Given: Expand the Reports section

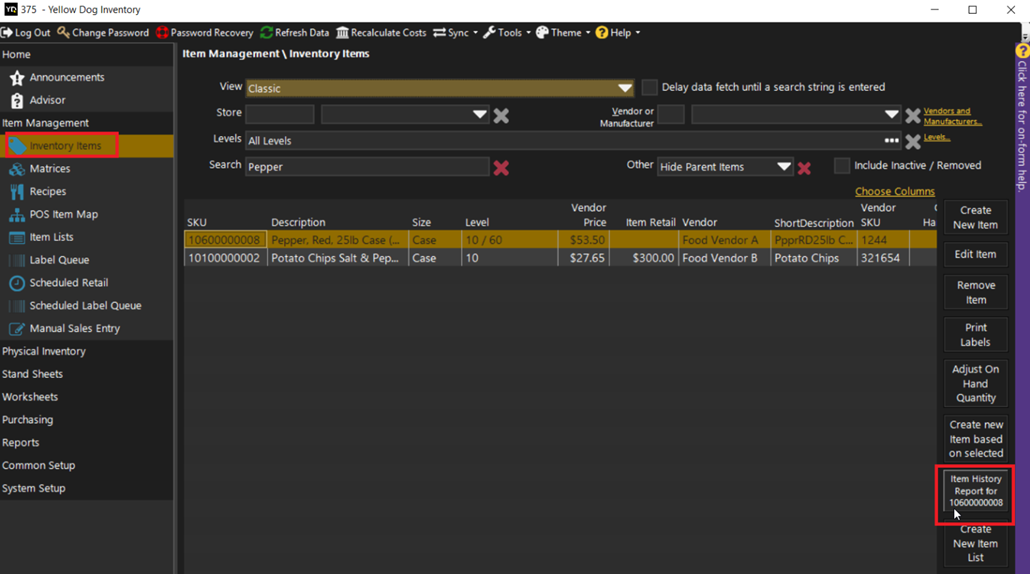Looking at the screenshot, I should [x=20, y=443].
